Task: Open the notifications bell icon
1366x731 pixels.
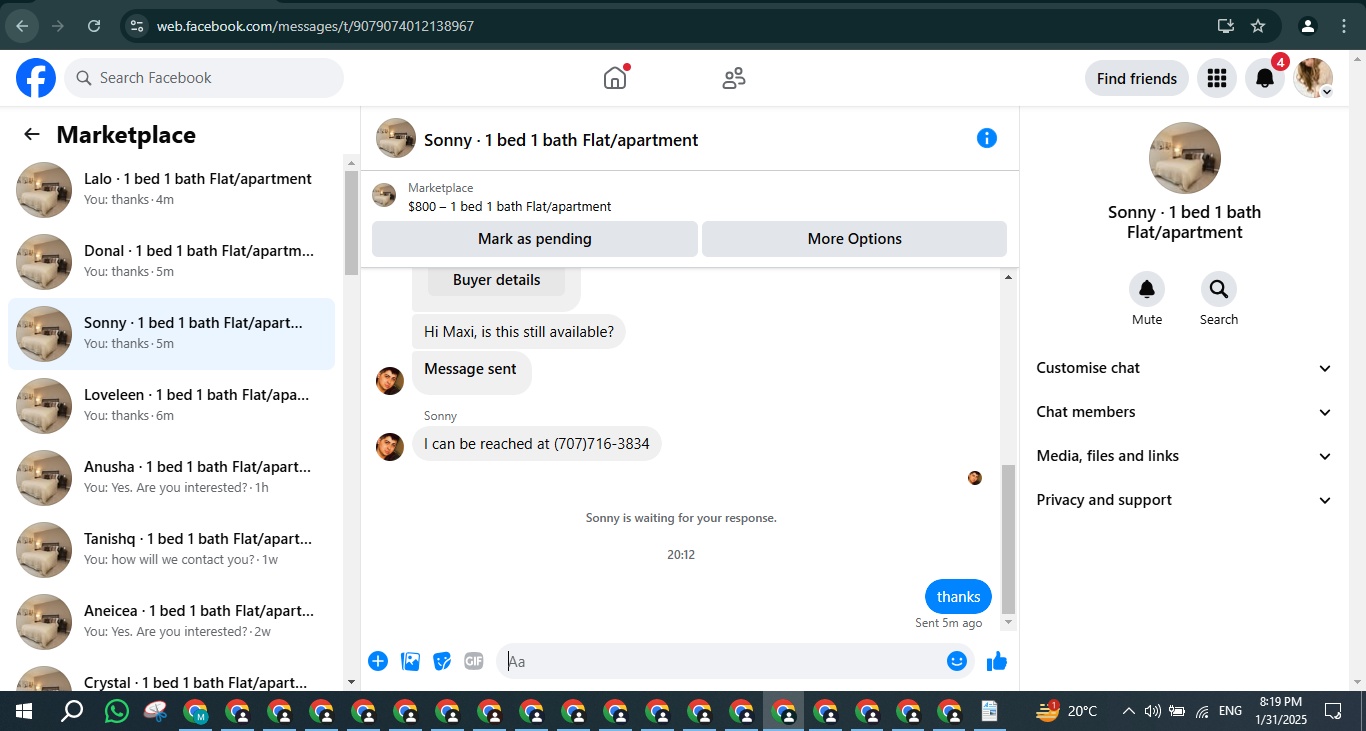Action: 1265,78
